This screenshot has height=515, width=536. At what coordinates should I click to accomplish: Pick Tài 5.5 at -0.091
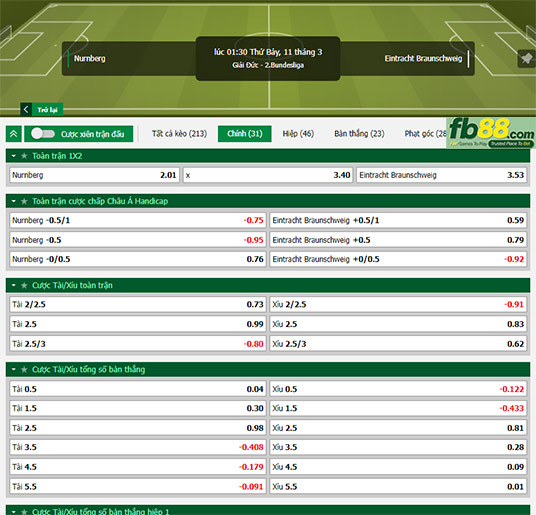(138, 486)
